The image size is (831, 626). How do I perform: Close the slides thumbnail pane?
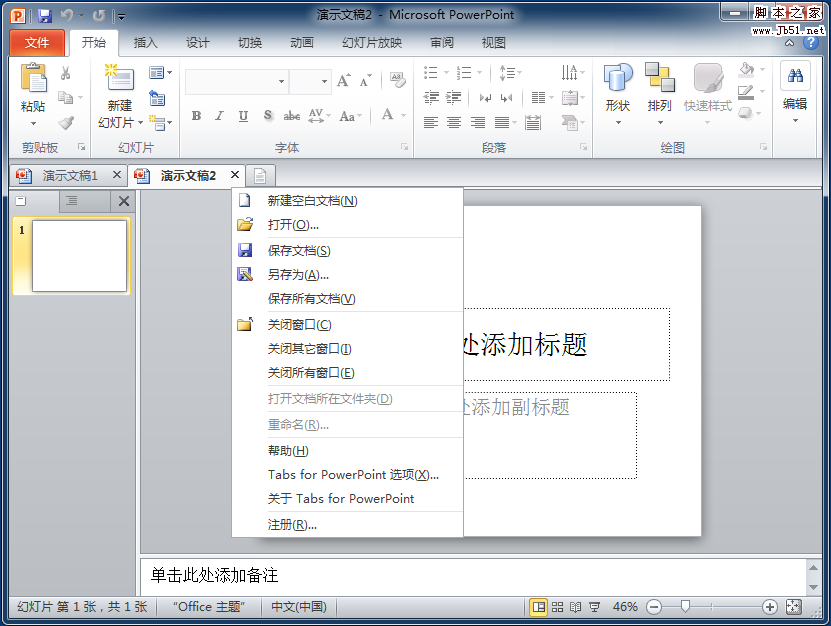(x=124, y=201)
